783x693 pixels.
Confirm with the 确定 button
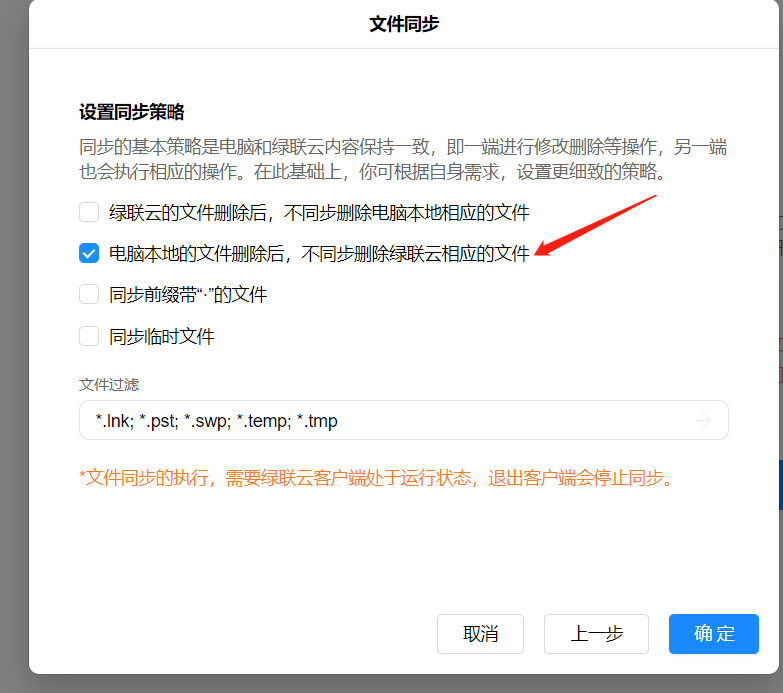coord(714,634)
